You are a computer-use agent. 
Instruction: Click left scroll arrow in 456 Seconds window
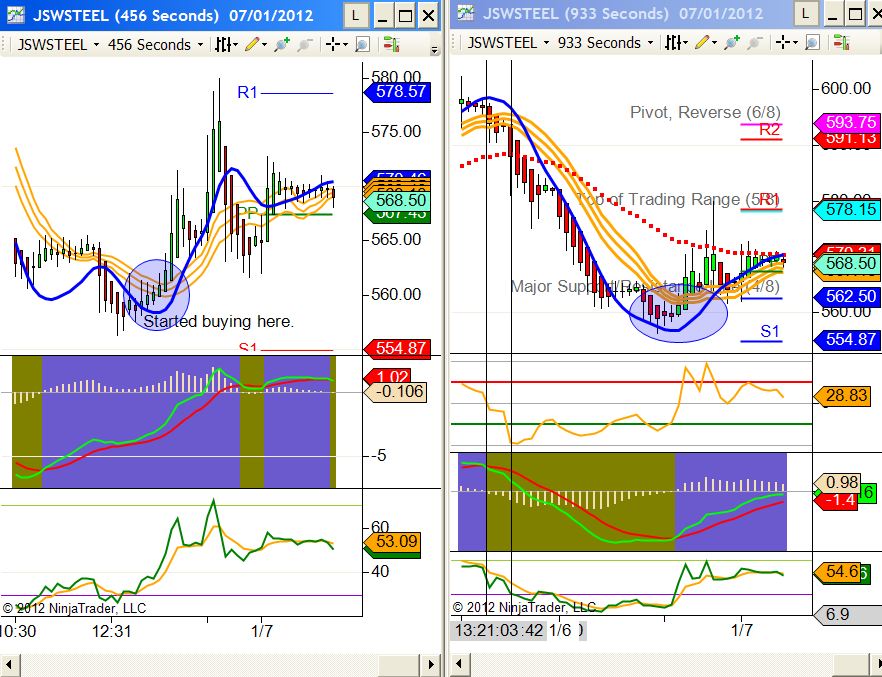tap(10, 665)
